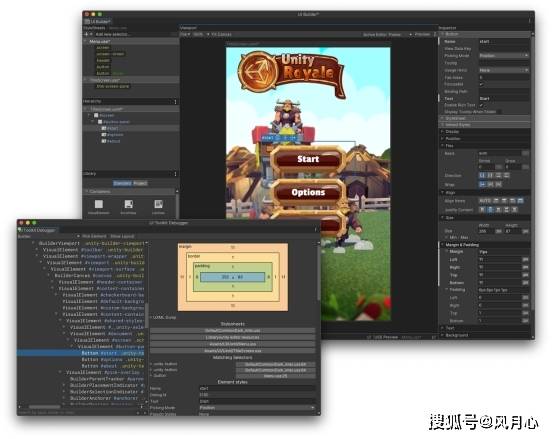Choose the first Flex Direction icon
The height and width of the screenshot is (439, 553).
click(482, 175)
